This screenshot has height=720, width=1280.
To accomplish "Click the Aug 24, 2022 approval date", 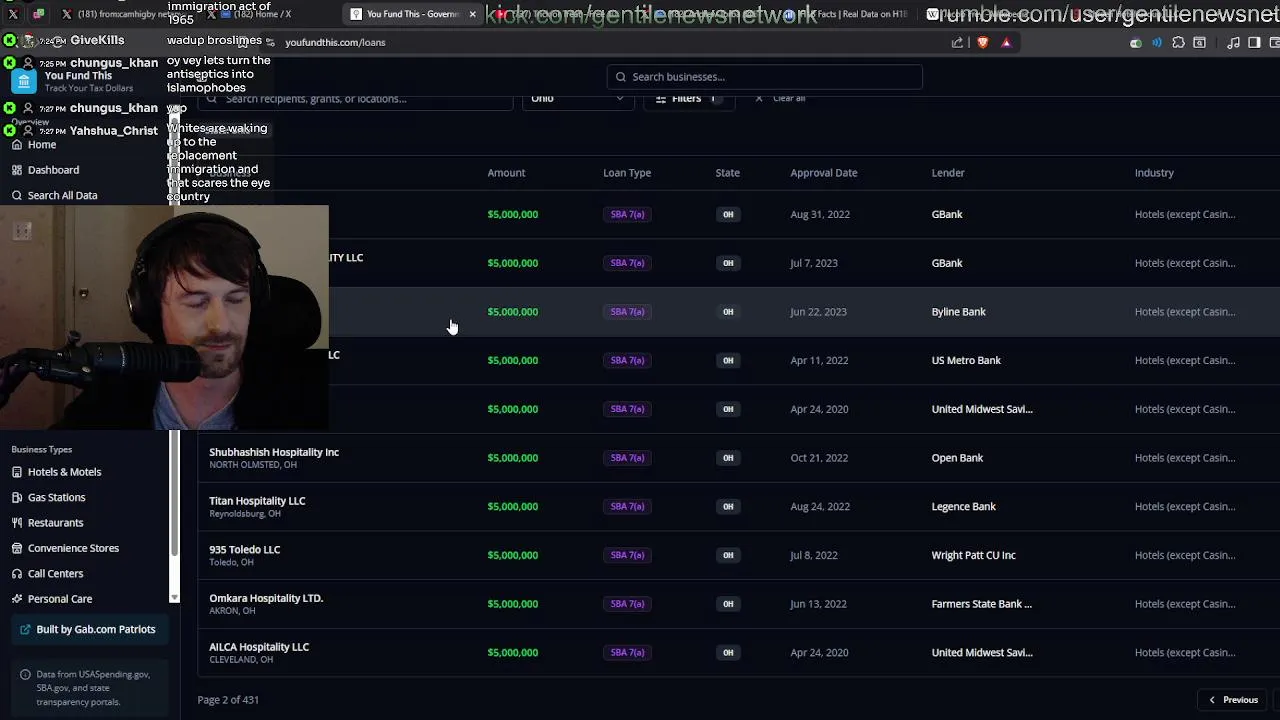I will [820, 507].
